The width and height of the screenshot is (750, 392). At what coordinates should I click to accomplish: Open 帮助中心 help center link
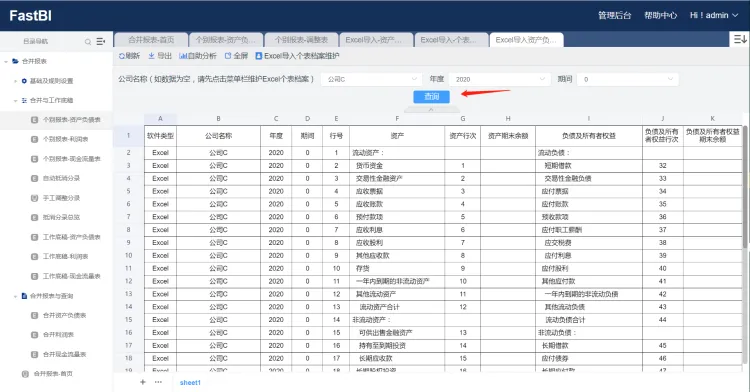(660, 15)
